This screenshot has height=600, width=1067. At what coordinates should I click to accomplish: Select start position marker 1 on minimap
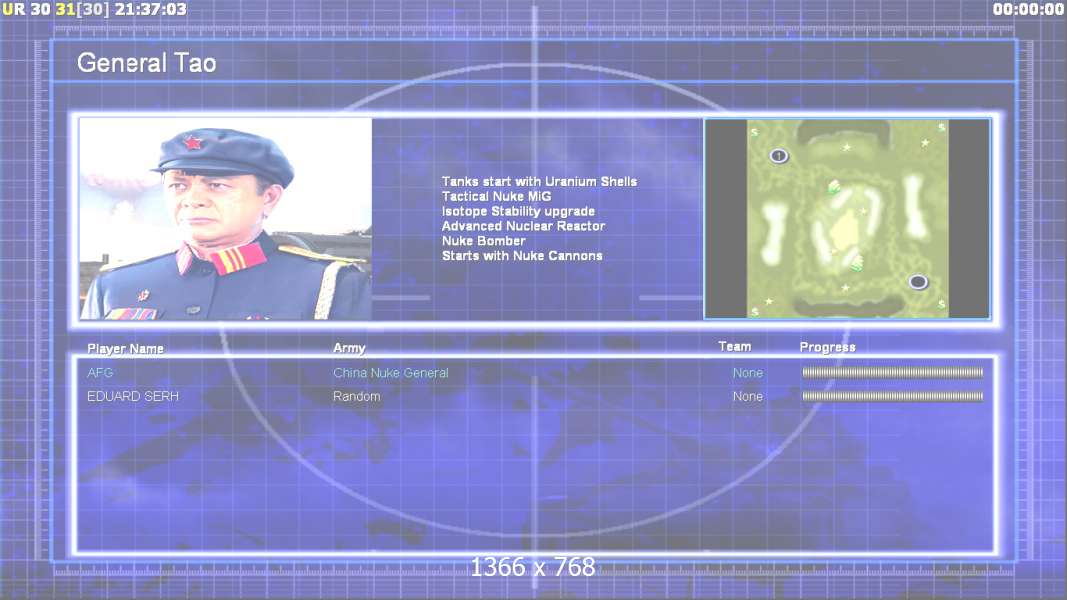click(779, 156)
